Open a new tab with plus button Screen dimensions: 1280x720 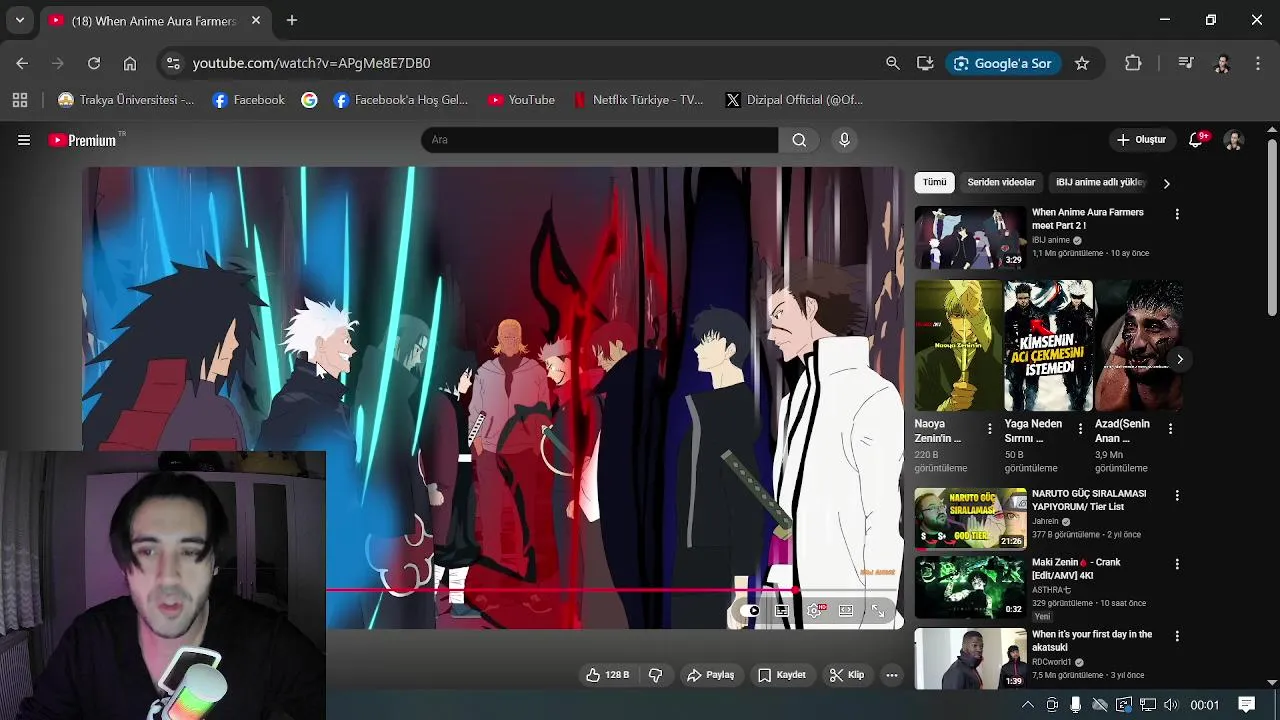coord(292,20)
